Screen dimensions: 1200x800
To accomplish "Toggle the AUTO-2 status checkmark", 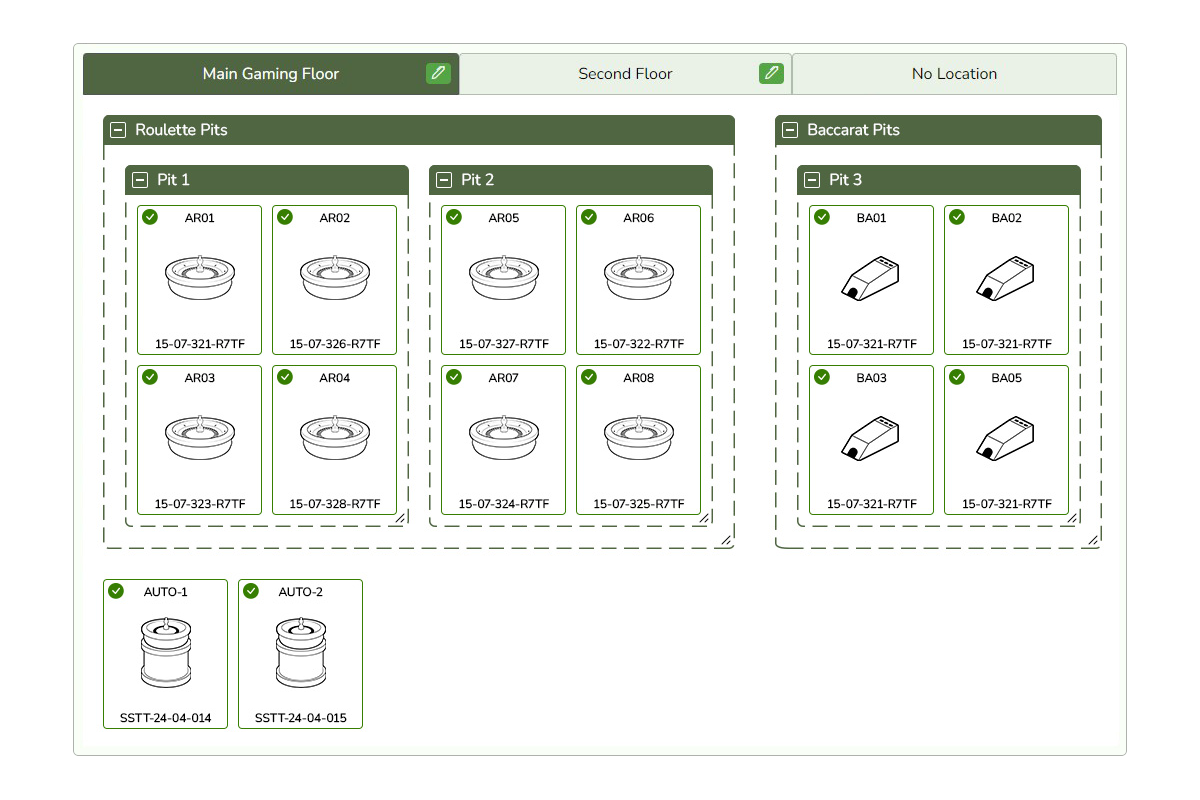I will pyautogui.click(x=251, y=591).
